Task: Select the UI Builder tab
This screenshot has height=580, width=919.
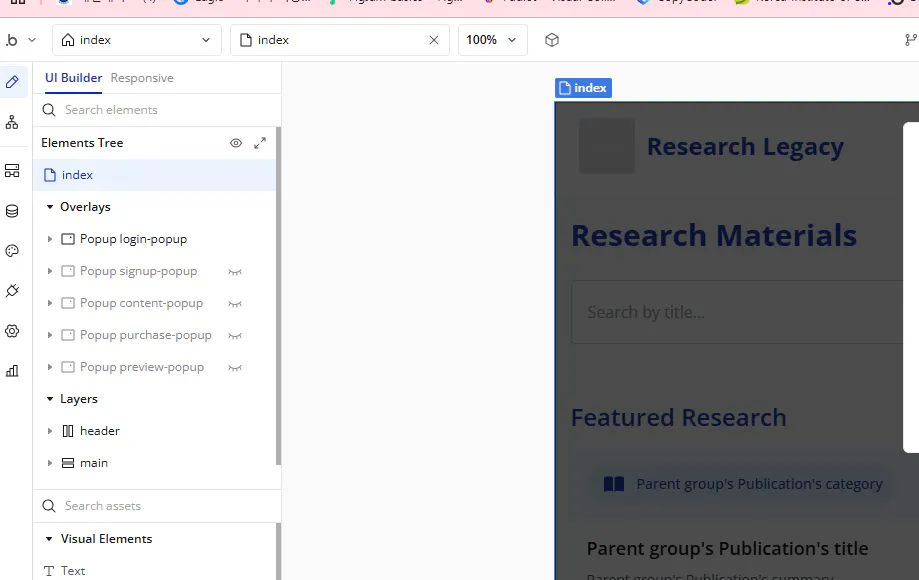Action: tap(73, 78)
